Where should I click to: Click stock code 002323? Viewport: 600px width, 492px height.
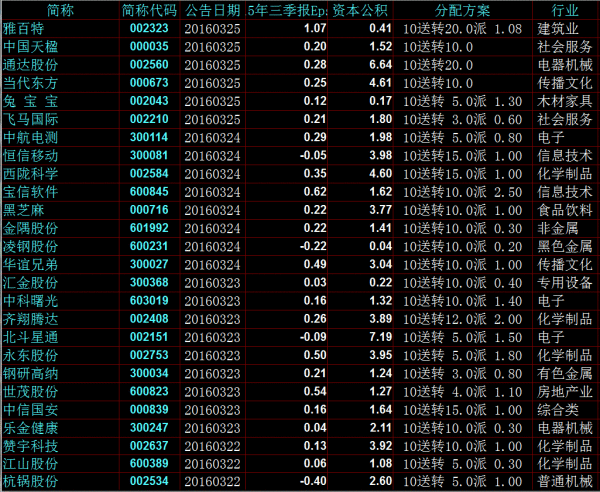point(149,28)
